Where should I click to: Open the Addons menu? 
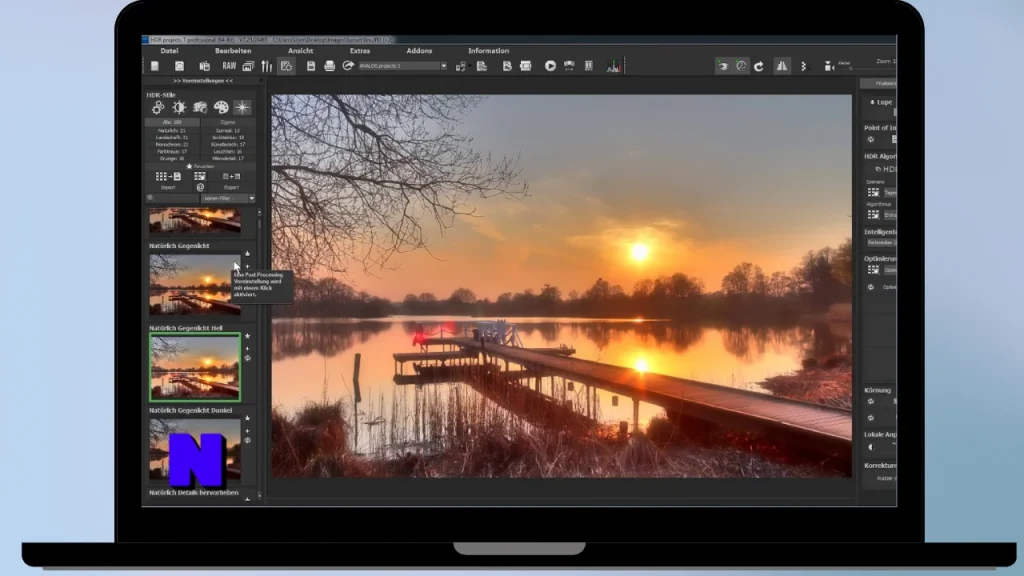point(419,51)
